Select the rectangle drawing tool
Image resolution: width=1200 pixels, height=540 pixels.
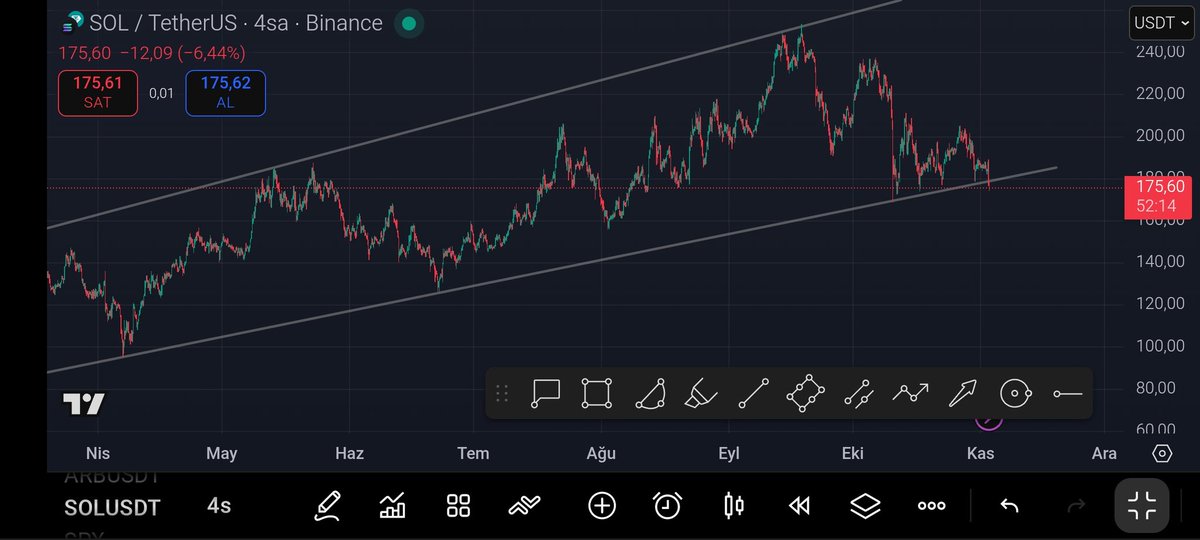click(597, 393)
